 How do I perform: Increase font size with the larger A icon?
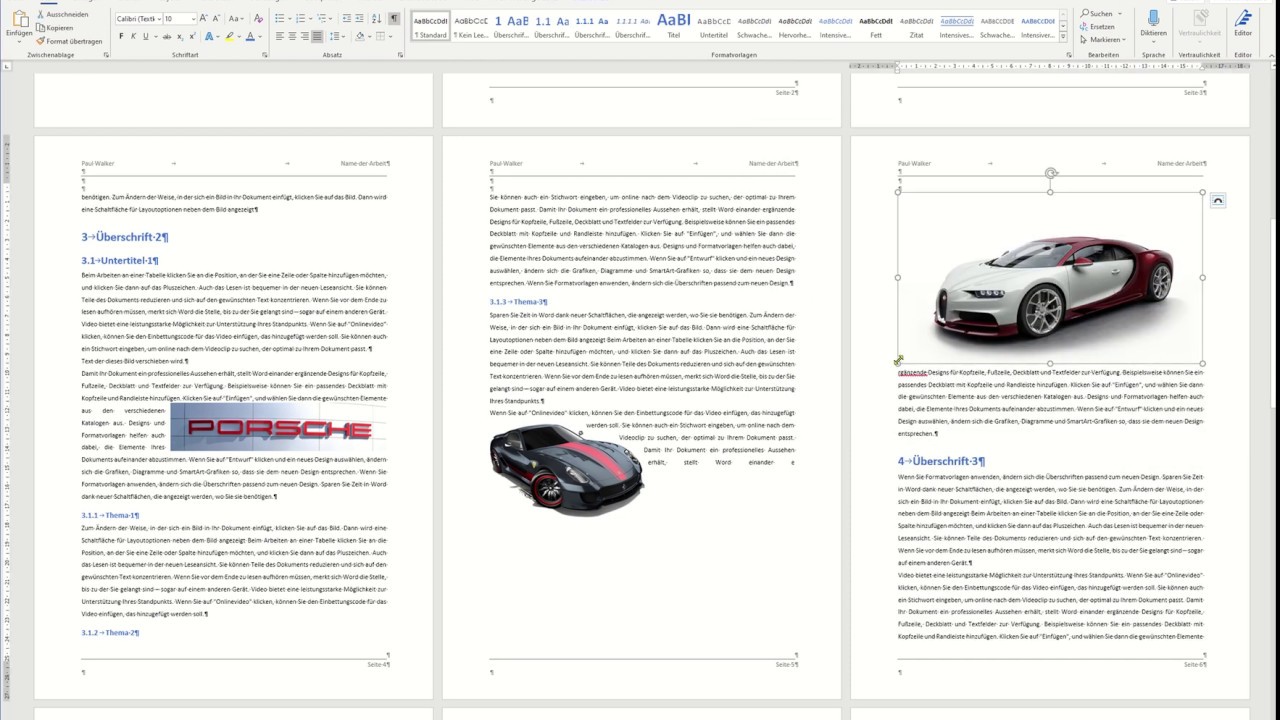pyautogui.click(x=203, y=18)
